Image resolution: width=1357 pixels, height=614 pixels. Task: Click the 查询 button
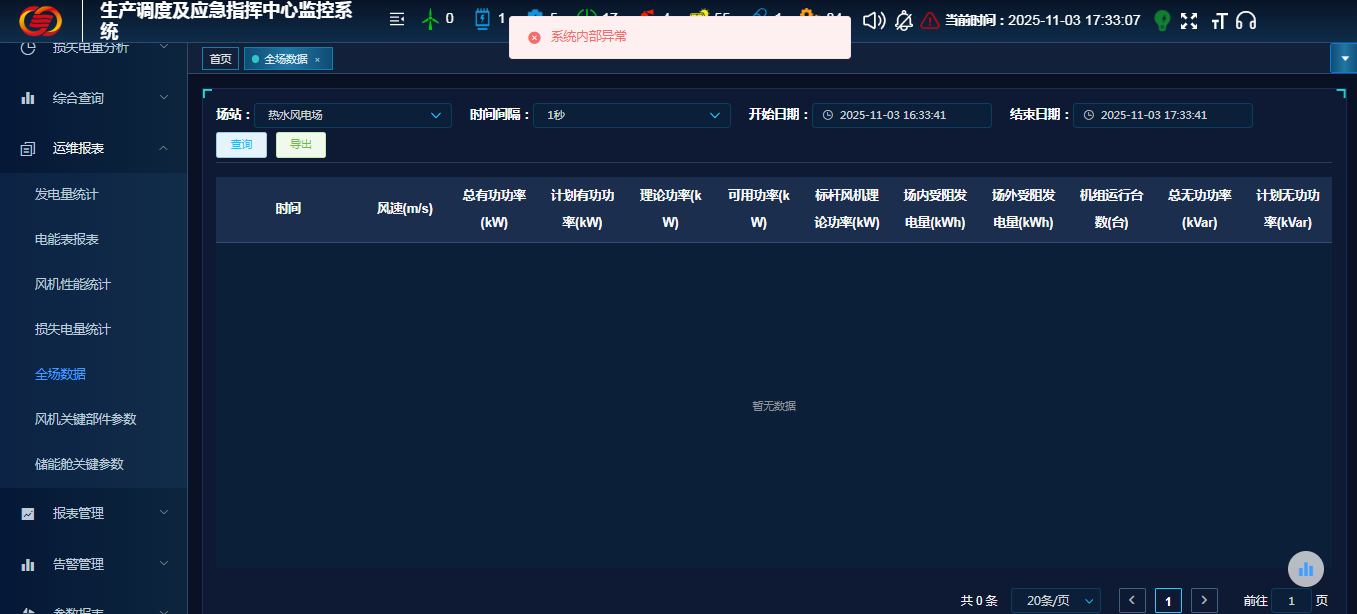coord(241,145)
